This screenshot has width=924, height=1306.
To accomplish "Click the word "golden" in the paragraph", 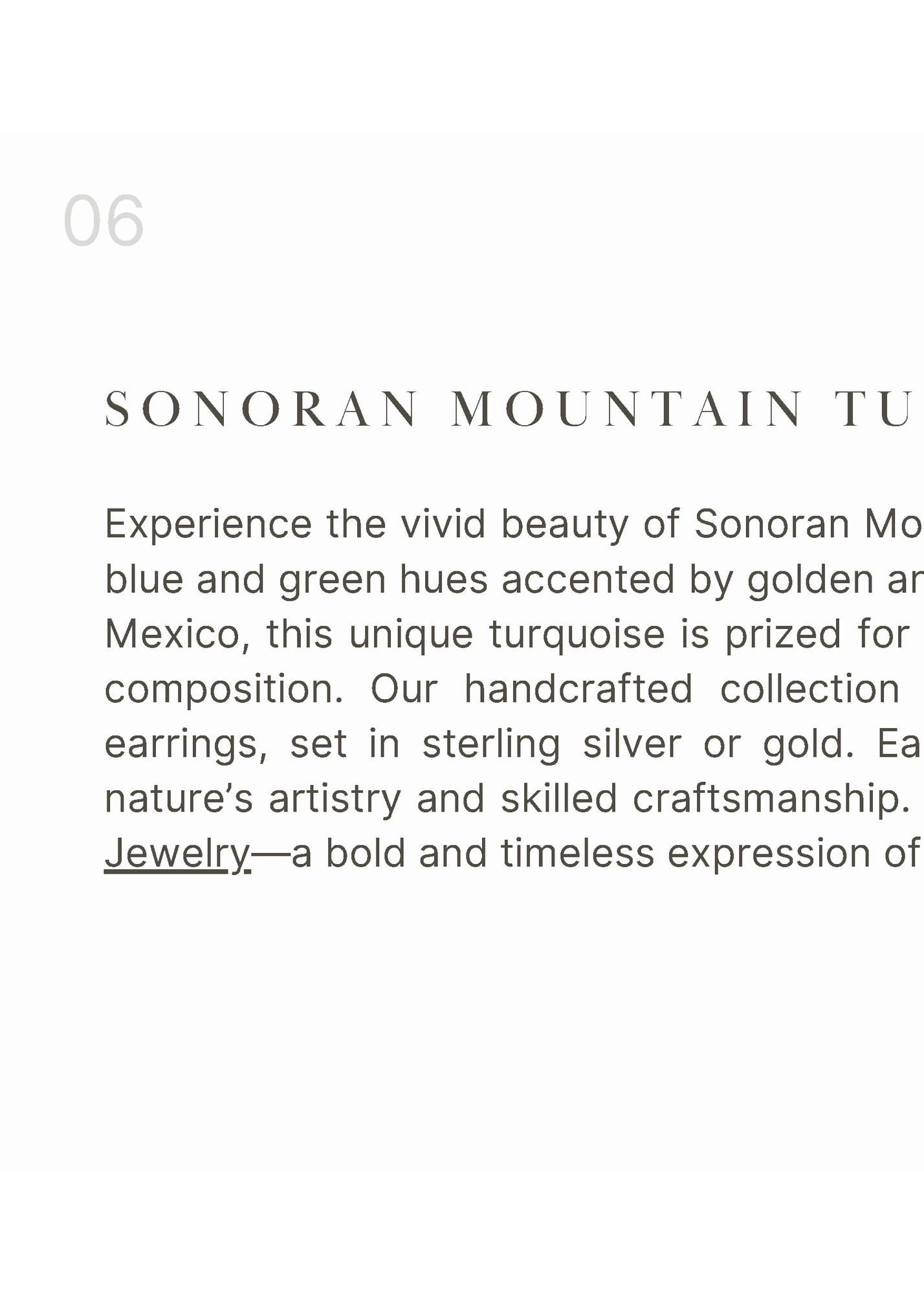I will [x=810, y=579].
